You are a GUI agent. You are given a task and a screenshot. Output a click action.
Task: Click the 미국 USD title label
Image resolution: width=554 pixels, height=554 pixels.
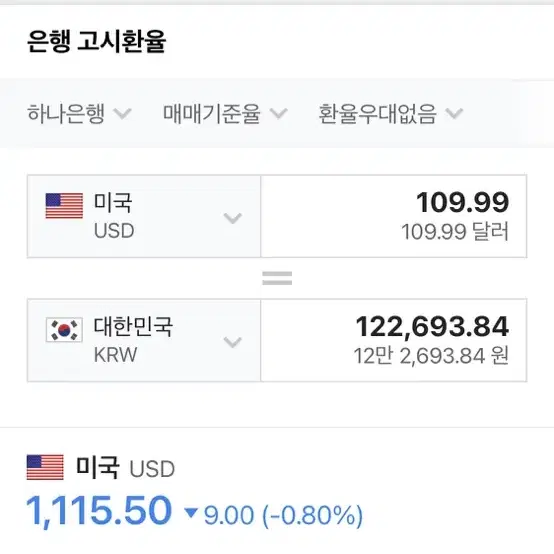125,468
